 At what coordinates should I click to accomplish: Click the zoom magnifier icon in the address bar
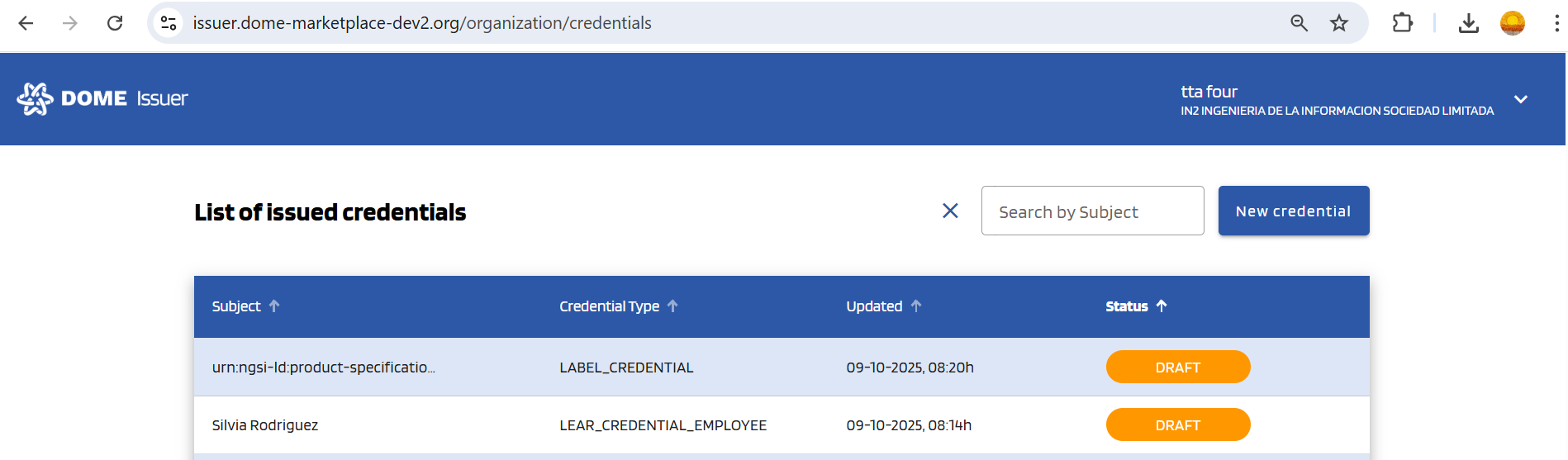[1299, 23]
